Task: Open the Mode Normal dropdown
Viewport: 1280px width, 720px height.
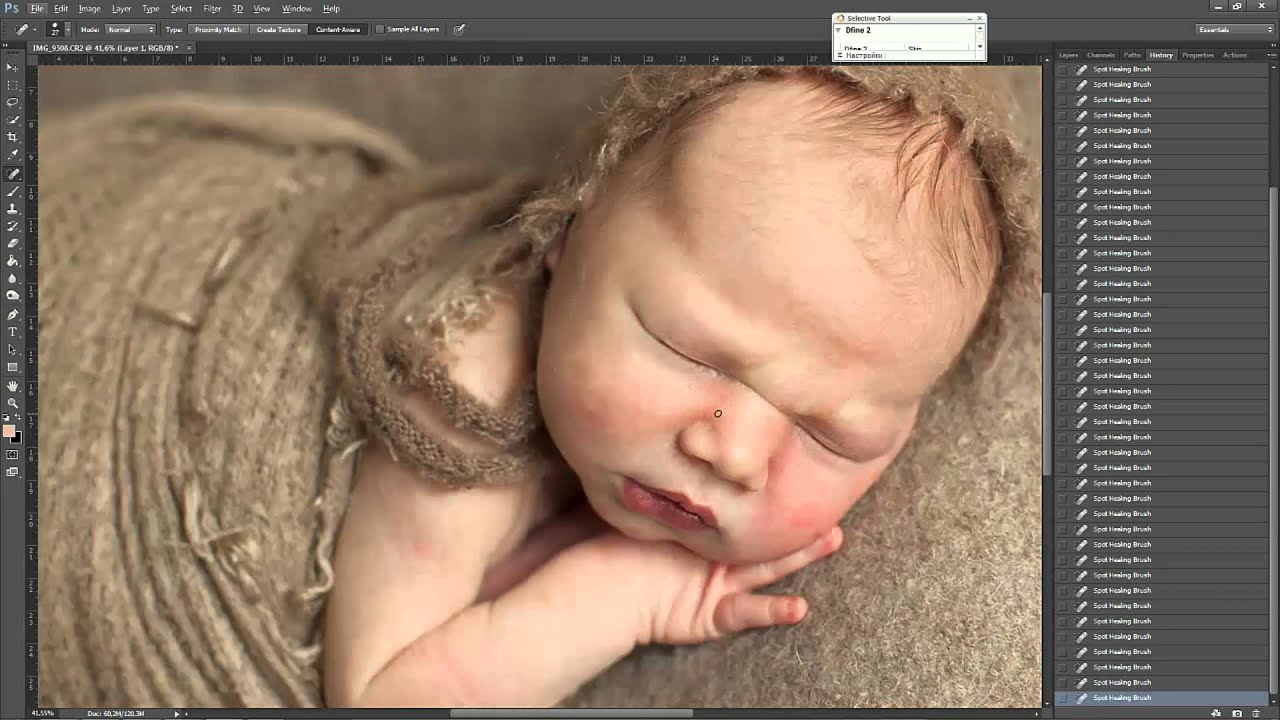Action: tap(130, 29)
